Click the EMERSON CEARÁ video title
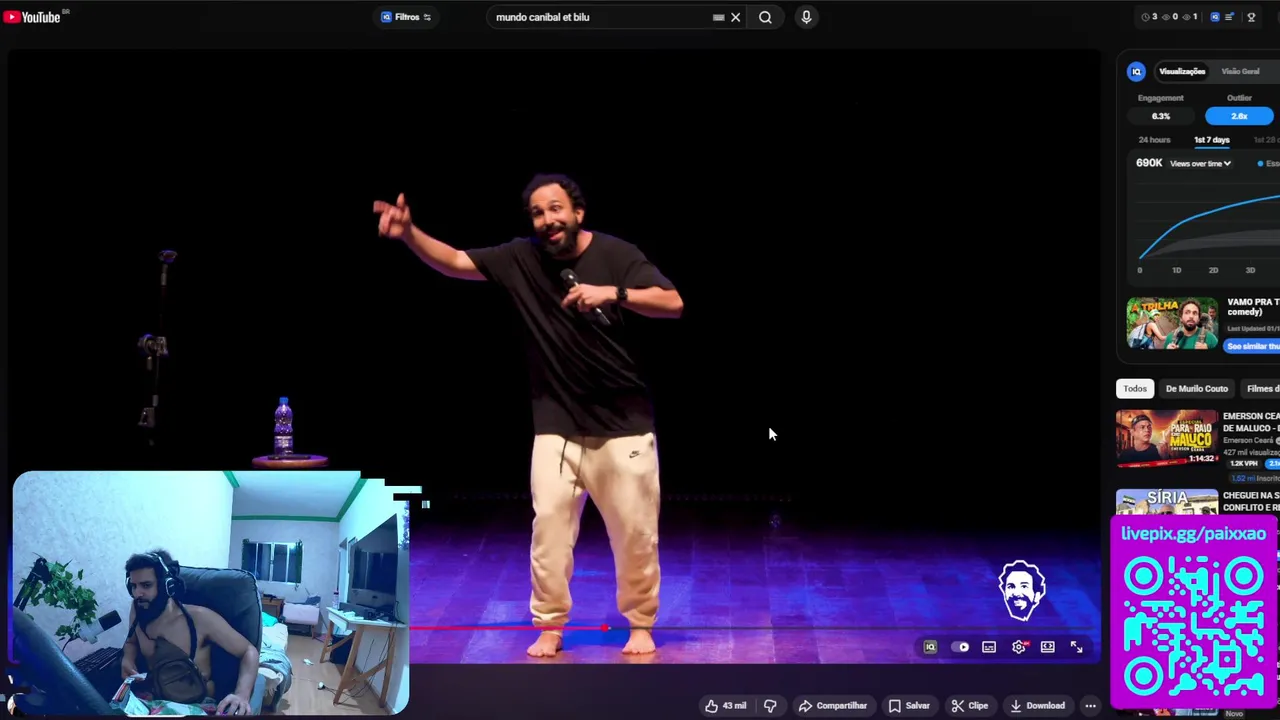The width and height of the screenshot is (1280, 720). (1251, 422)
